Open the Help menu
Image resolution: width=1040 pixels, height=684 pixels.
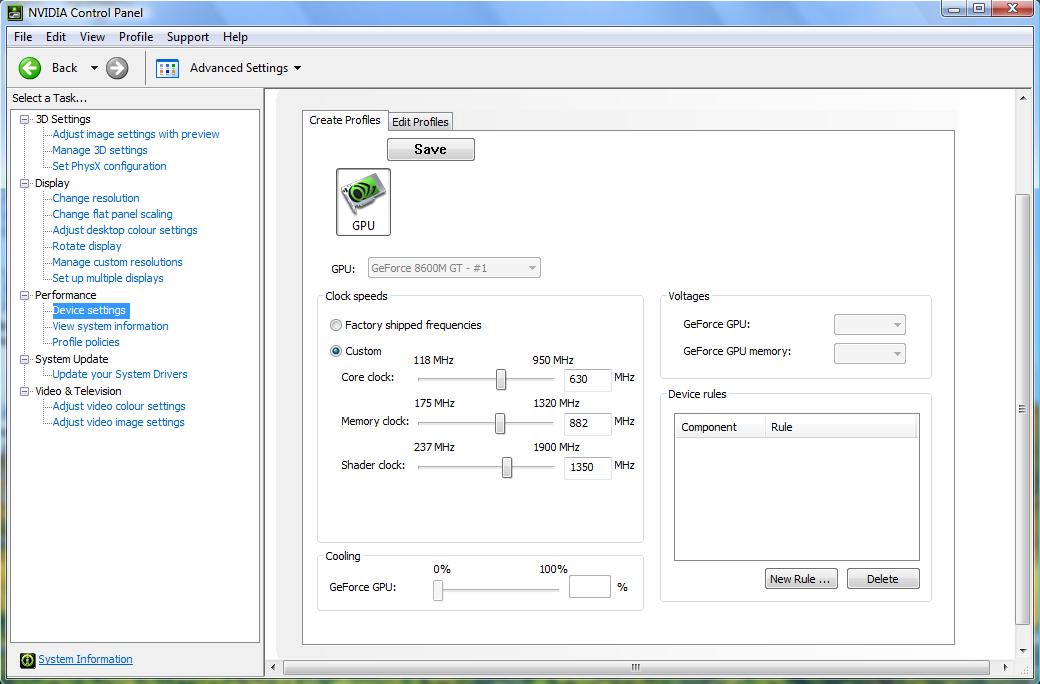click(235, 37)
